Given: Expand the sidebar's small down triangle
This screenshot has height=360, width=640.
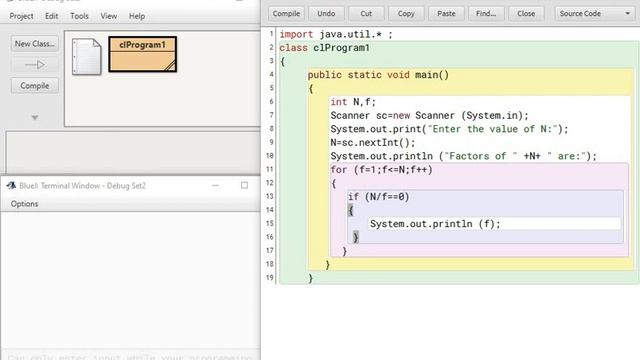Looking at the screenshot, I should (35, 118).
